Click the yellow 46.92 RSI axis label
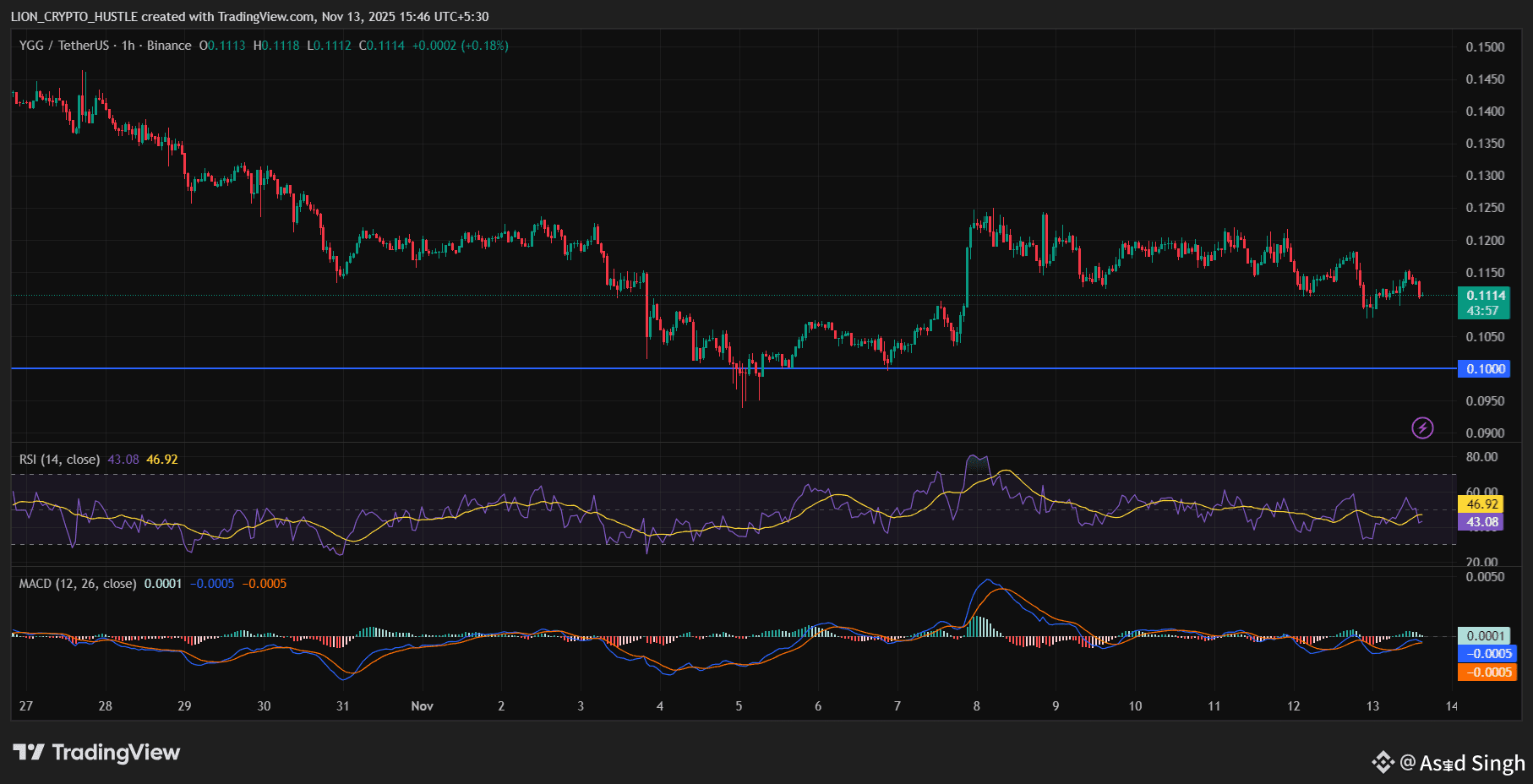This screenshot has width=1533, height=784. [1481, 504]
